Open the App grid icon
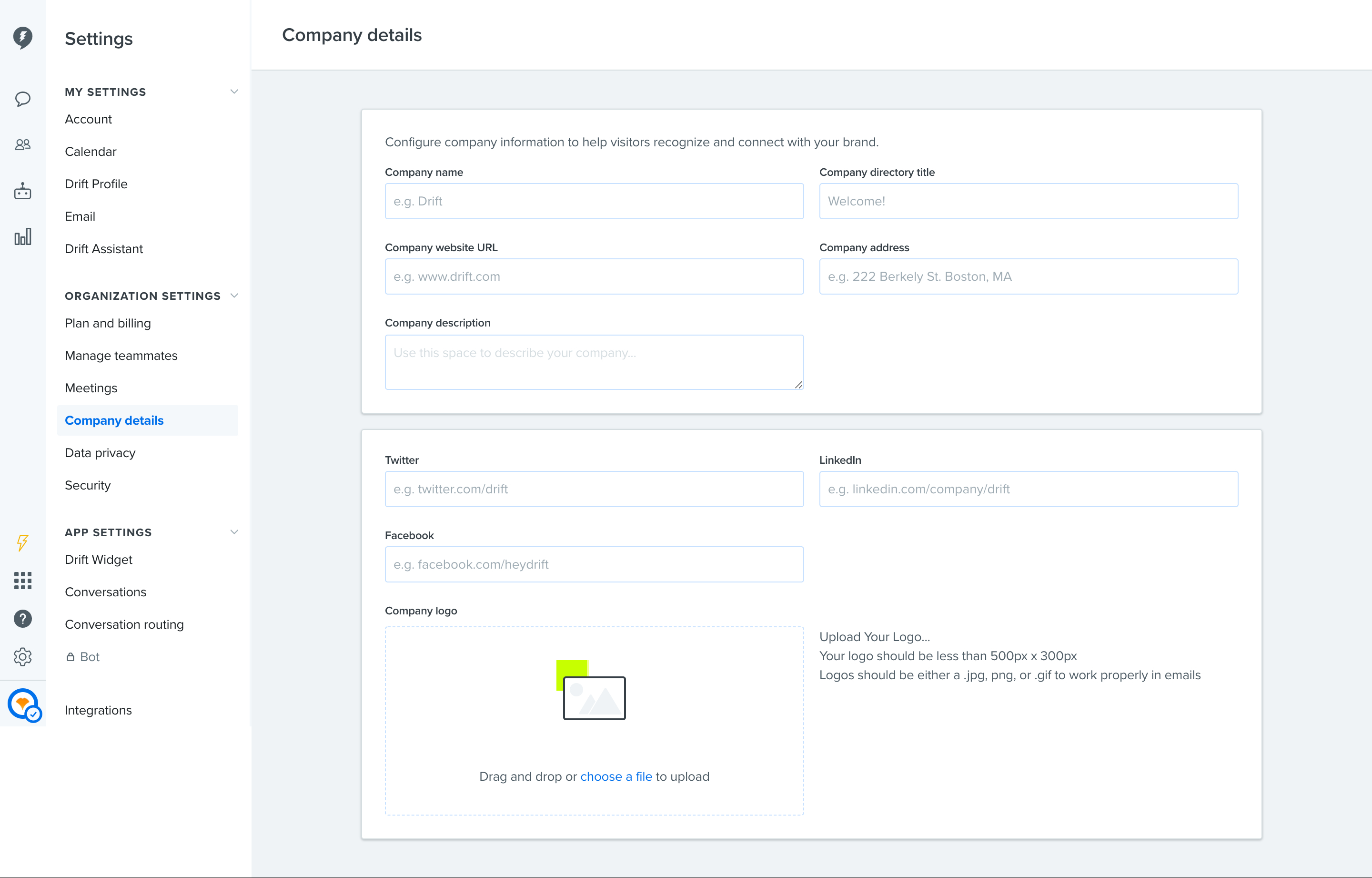The width and height of the screenshot is (1372, 878). coord(23,581)
